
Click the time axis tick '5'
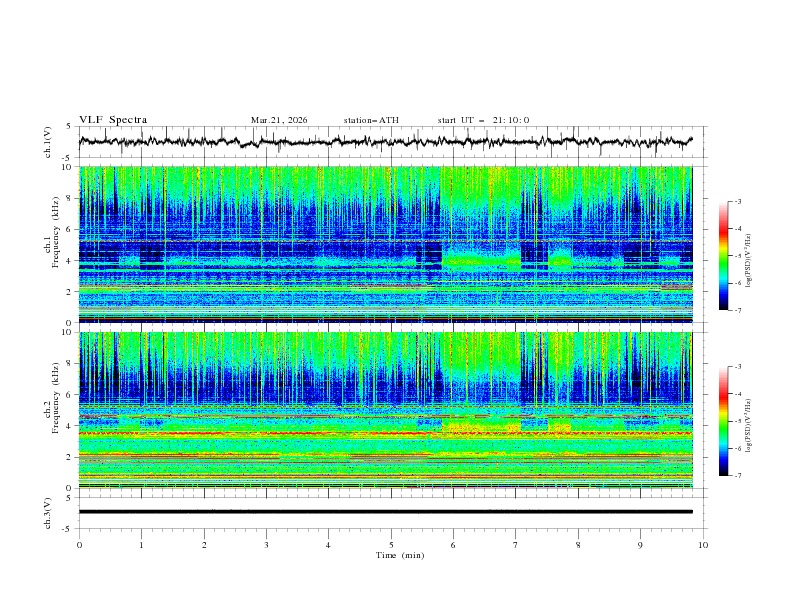tap(391, 545)
